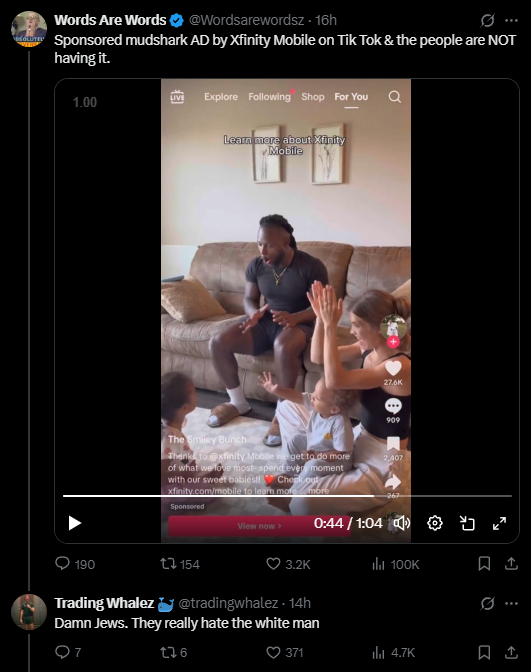
Task: Open Grok icon on the main post
Action: tap(487, 20)
